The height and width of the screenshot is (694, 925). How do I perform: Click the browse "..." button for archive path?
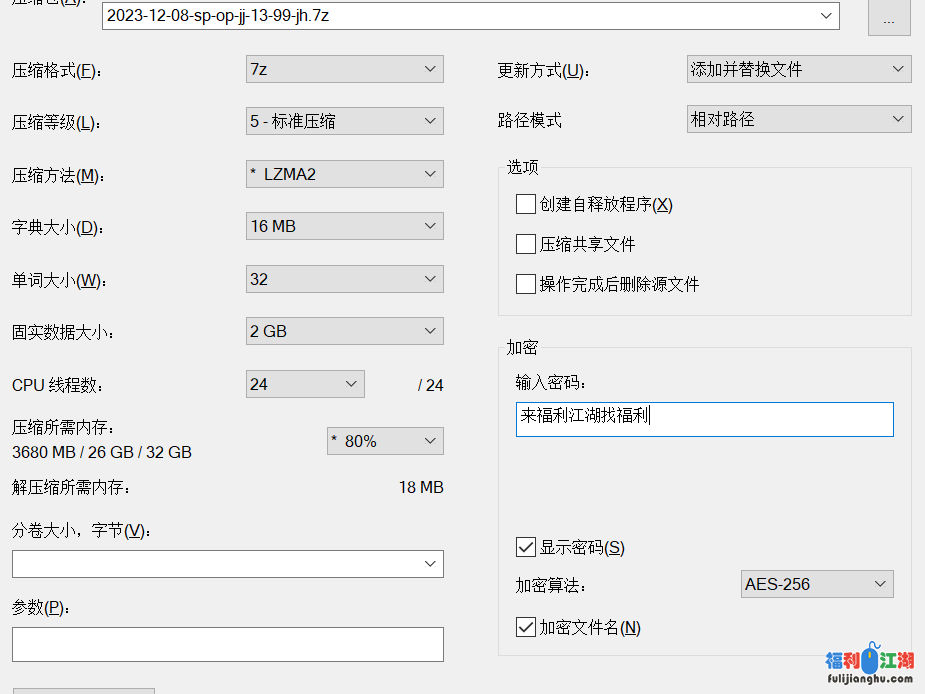click(x=889, y=19)
